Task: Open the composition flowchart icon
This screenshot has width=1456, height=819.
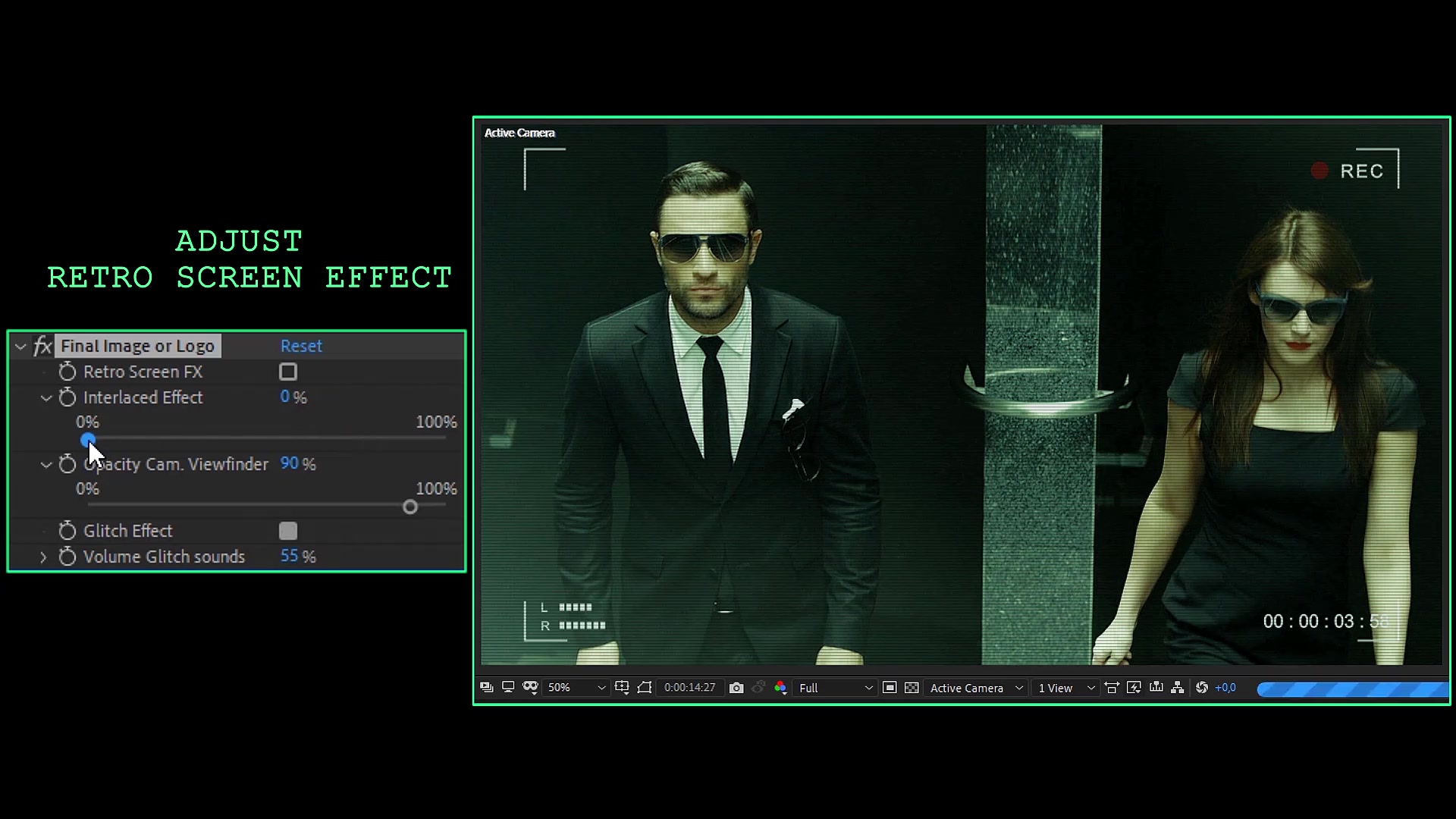Action: tap(1178, 688)
